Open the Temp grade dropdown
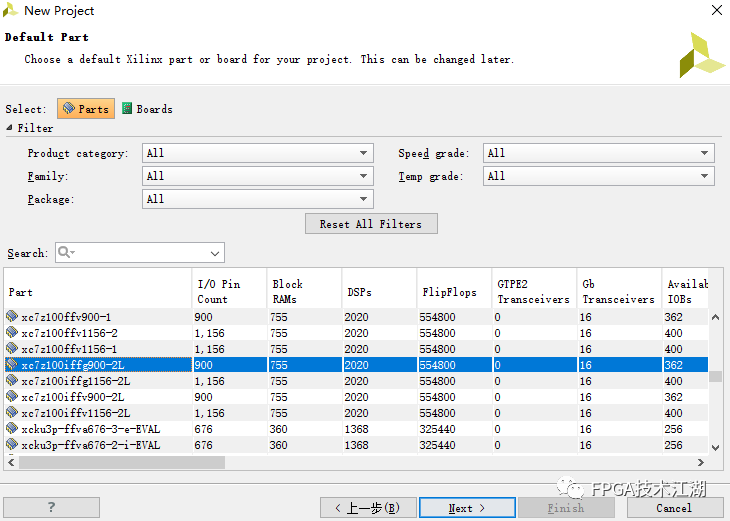The height and width of the screenshot is (521, 730). 598,176
